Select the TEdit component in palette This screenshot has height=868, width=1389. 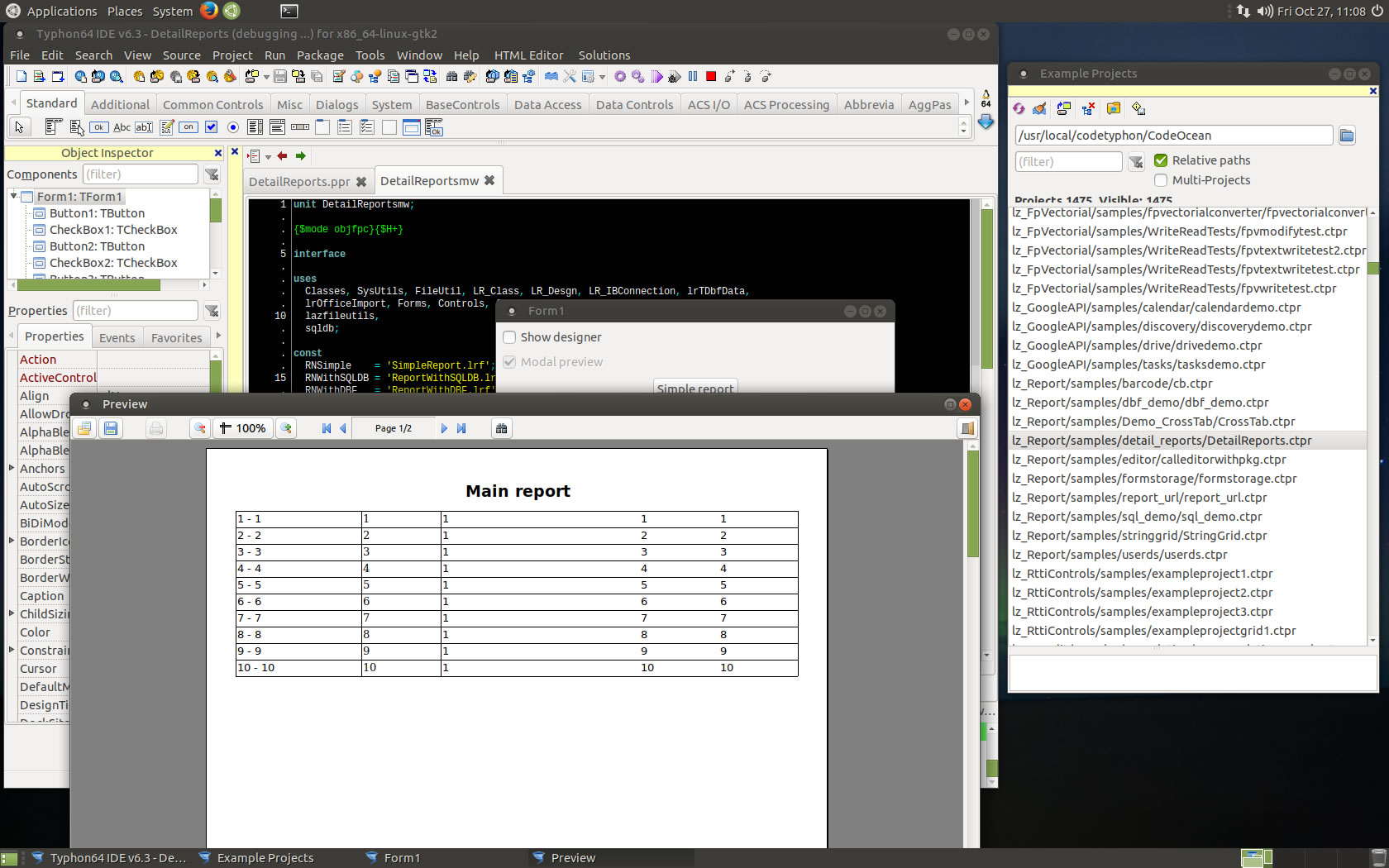point(144,127)
